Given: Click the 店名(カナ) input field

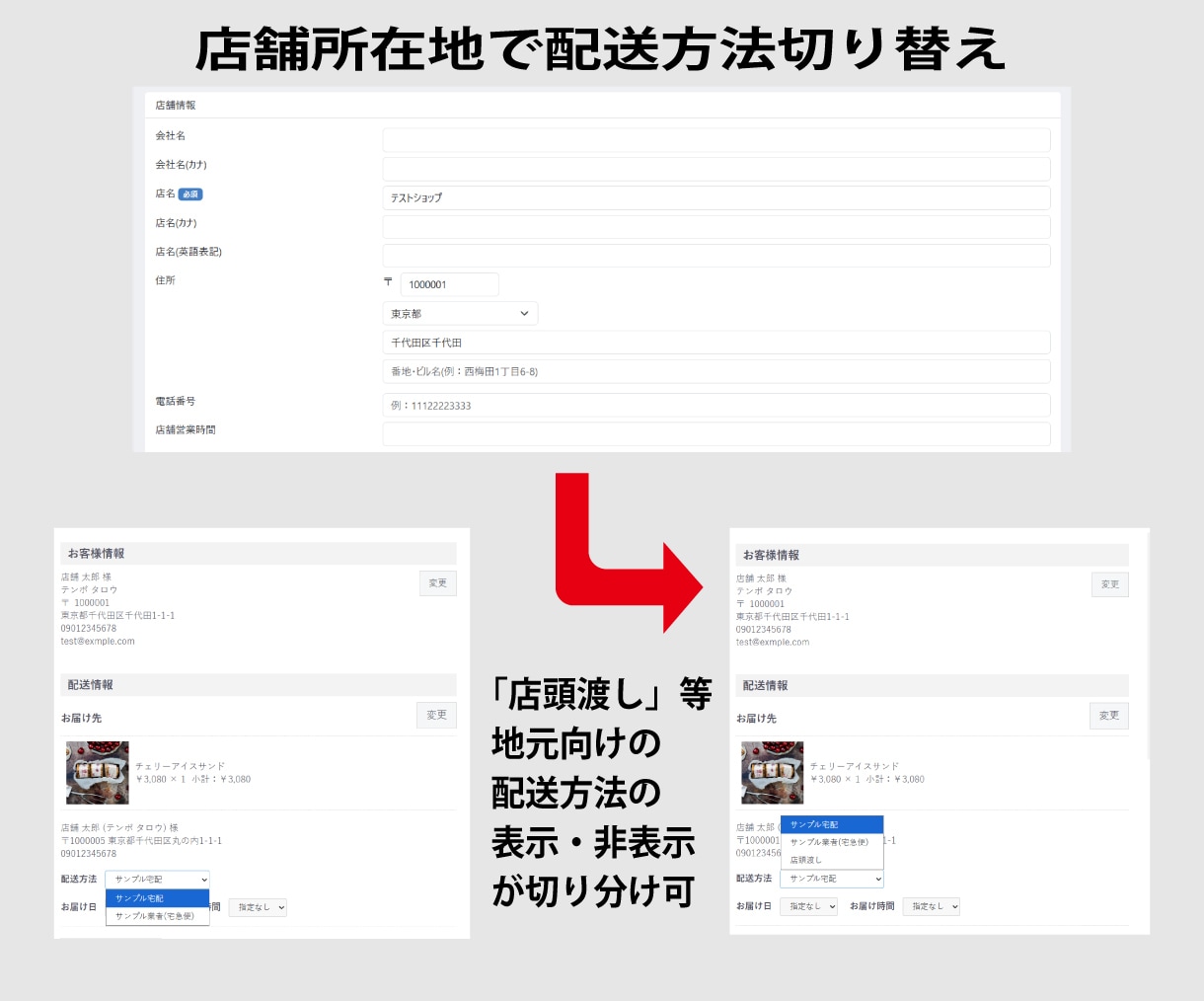Looking at the screenshot, I should pos(716,226).
